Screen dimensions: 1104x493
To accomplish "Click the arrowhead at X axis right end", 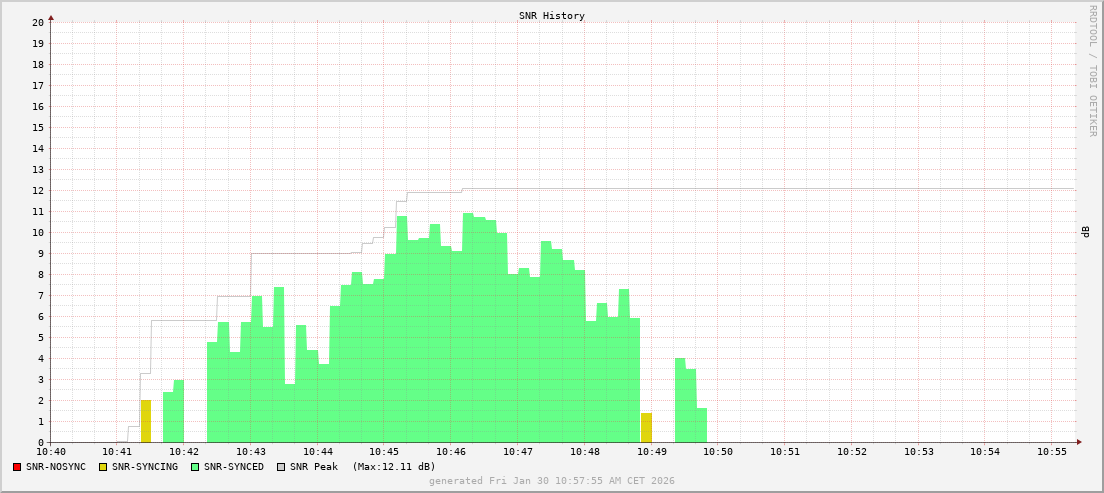I will [x=1079, y=442].
